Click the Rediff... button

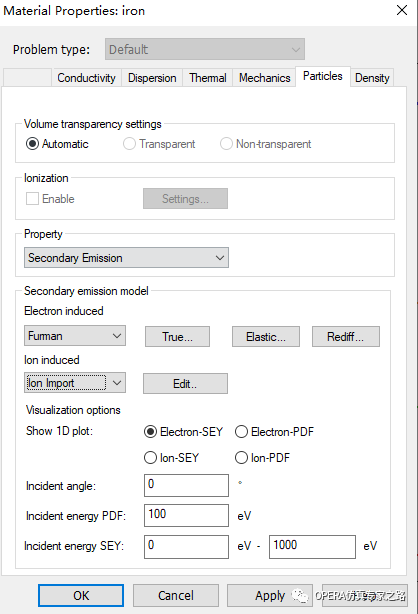coord(346,337)
